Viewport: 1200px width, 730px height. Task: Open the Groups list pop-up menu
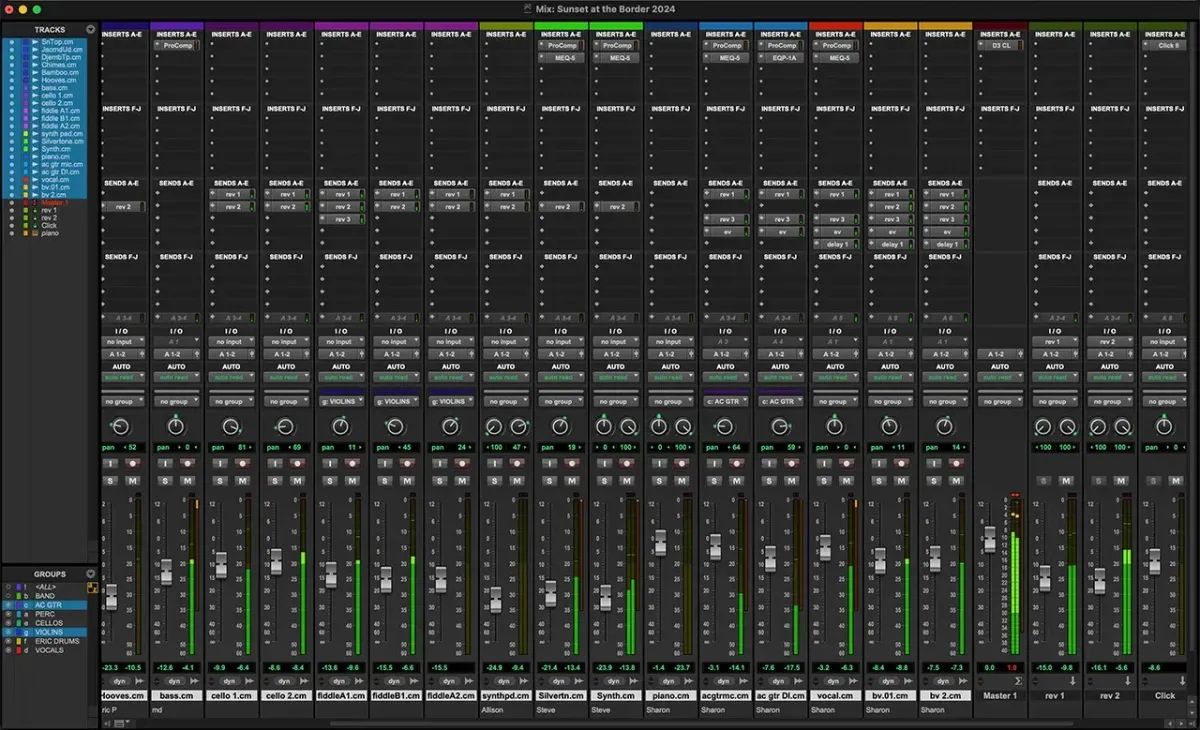(x=91, y=574)
